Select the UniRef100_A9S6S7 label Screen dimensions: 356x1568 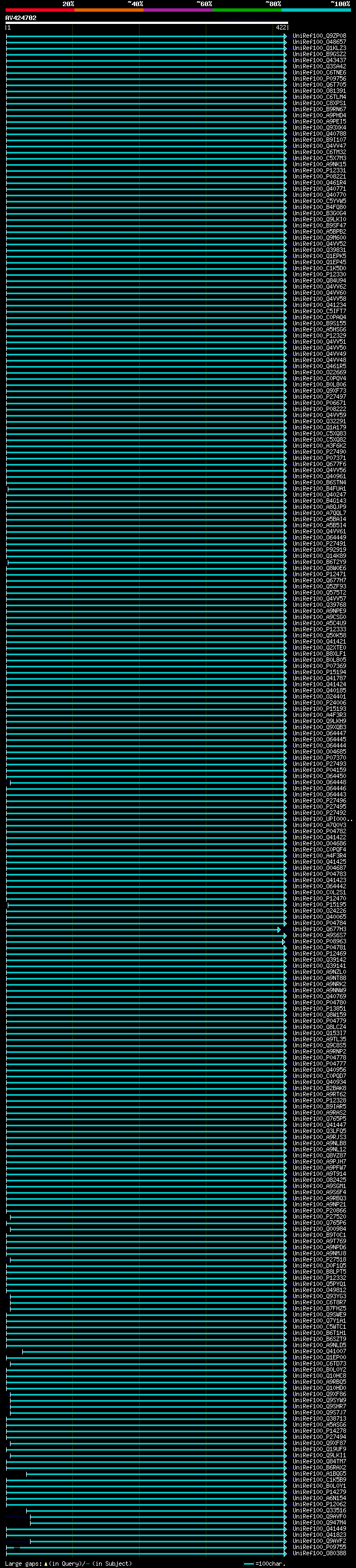(x=319, y=935)
